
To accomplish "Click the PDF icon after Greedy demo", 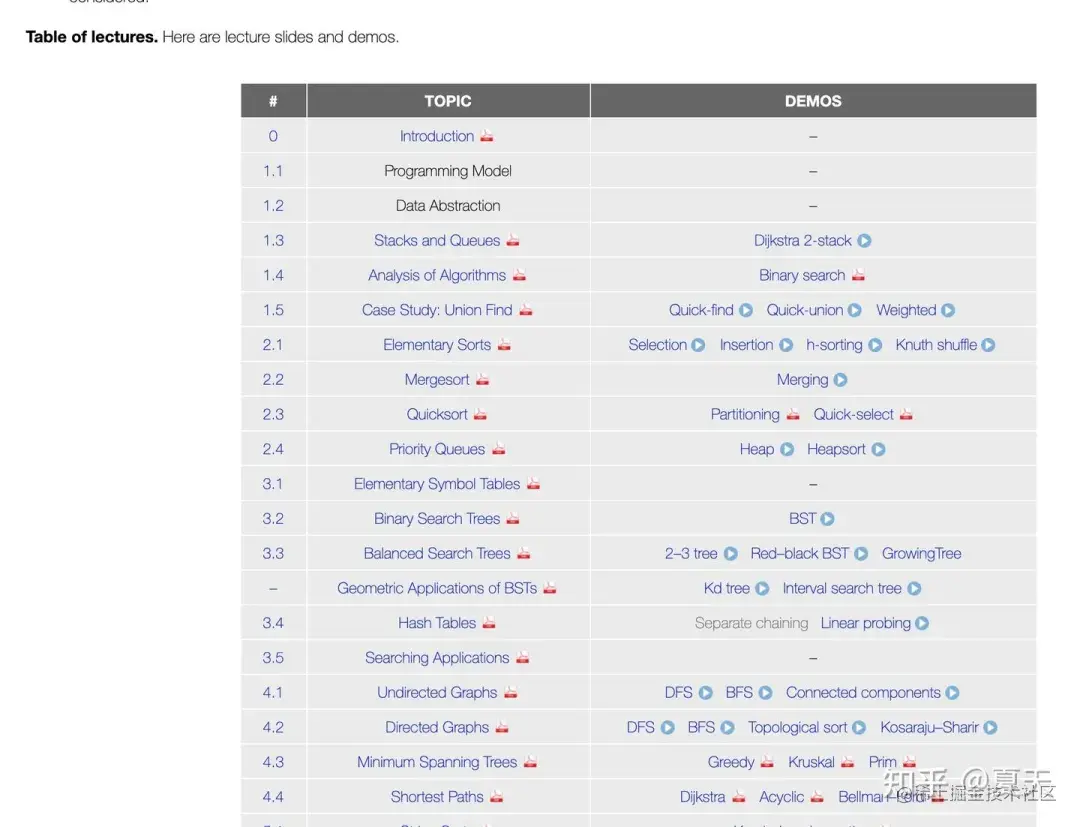I will click(767, 762).
